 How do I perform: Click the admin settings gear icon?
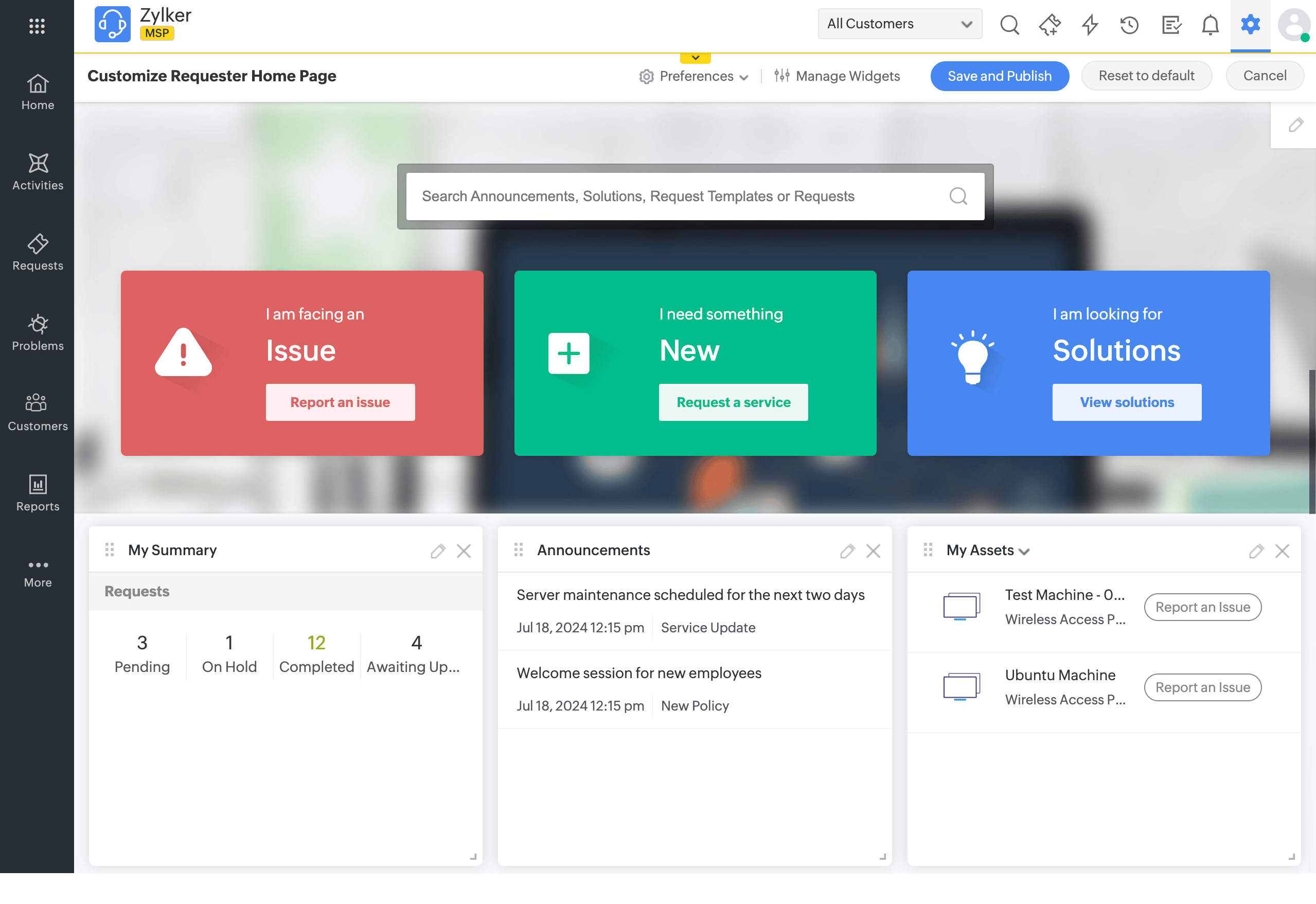click(x=1250, y=25)
